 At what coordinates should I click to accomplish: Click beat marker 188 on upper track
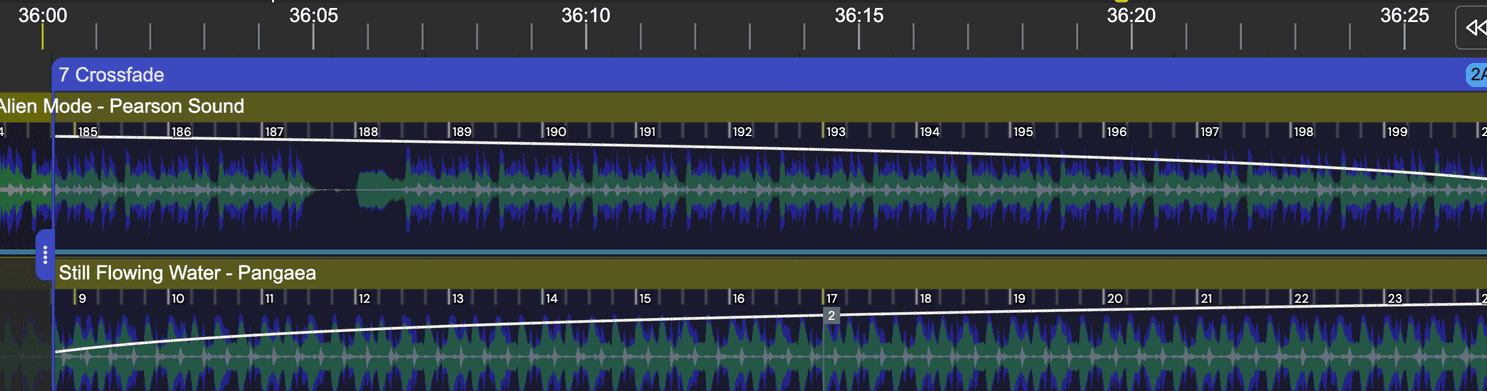click(x=368, y=132)
